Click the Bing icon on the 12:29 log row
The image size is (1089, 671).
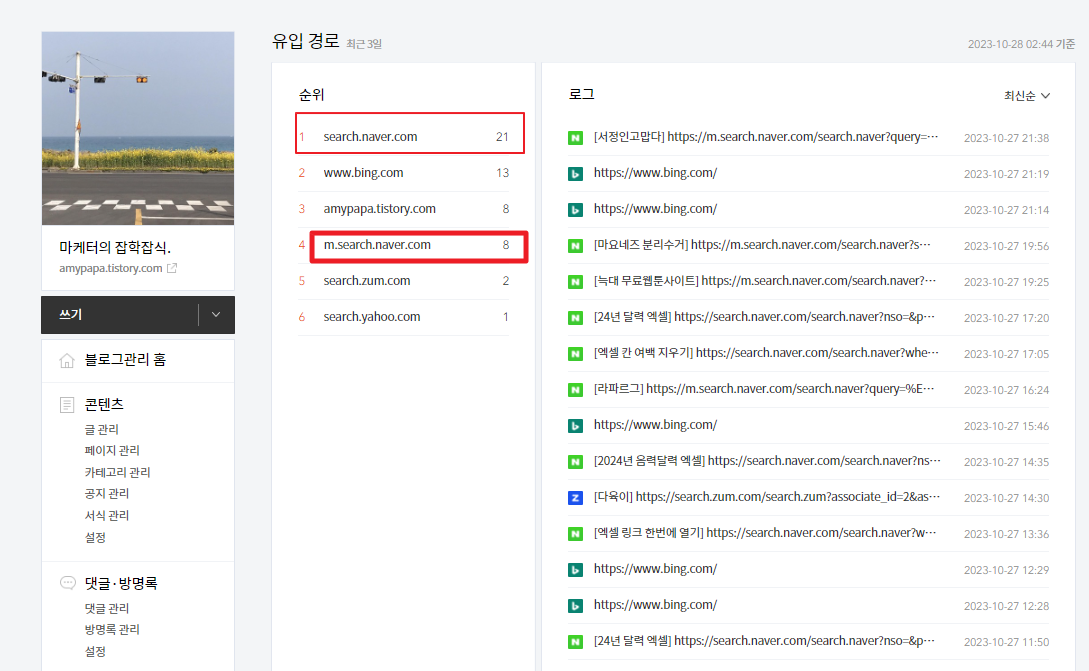[x=575, y=570]
